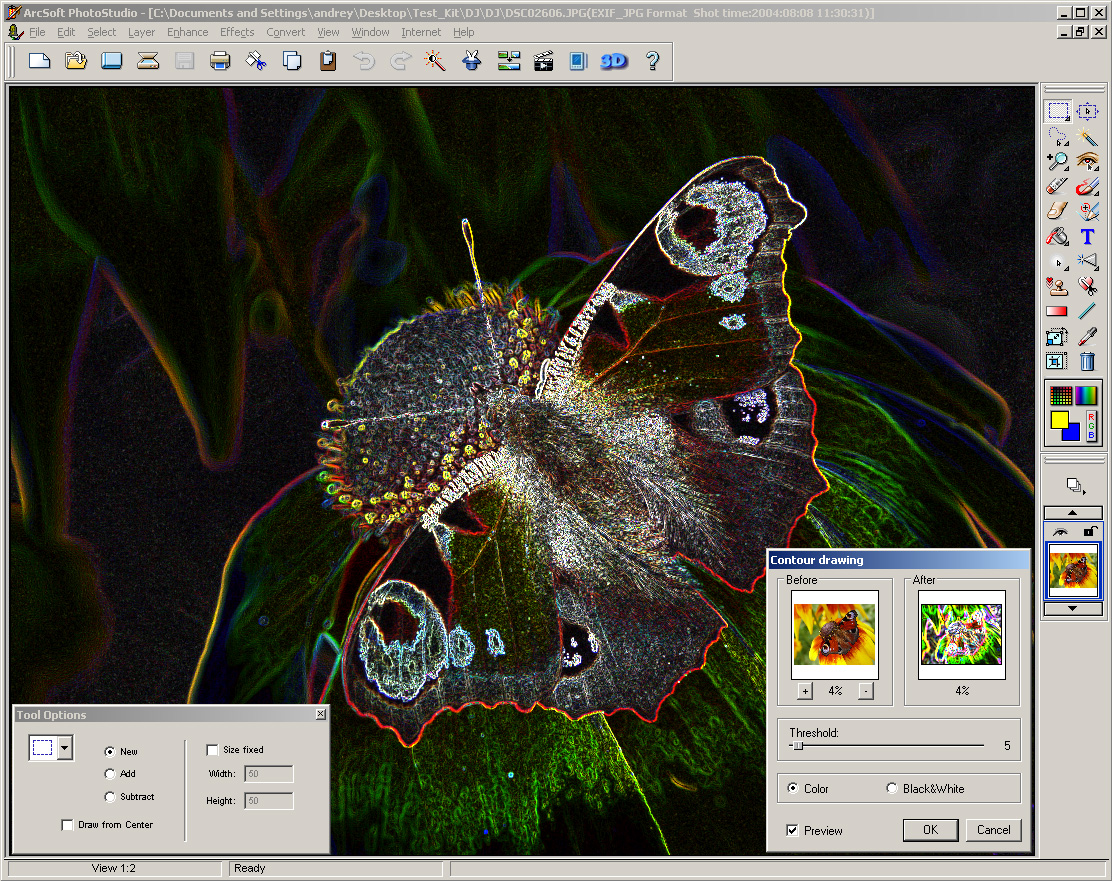Select the Zoom magnifier tool
The image size is (1112, 881).
coord(1057,161)
